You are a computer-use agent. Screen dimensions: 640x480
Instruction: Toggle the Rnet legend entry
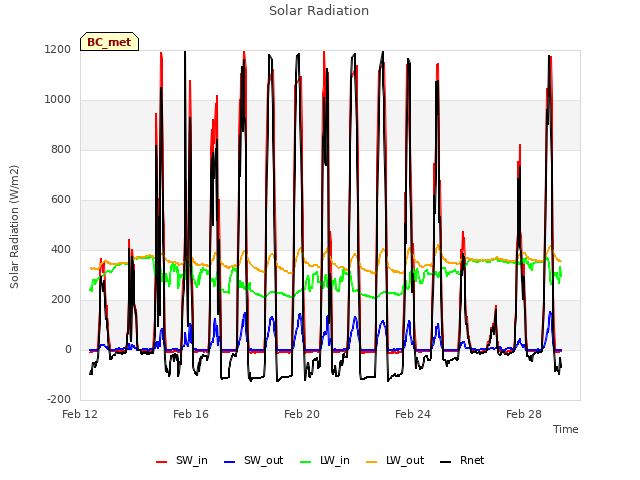[x=462, y=460]
